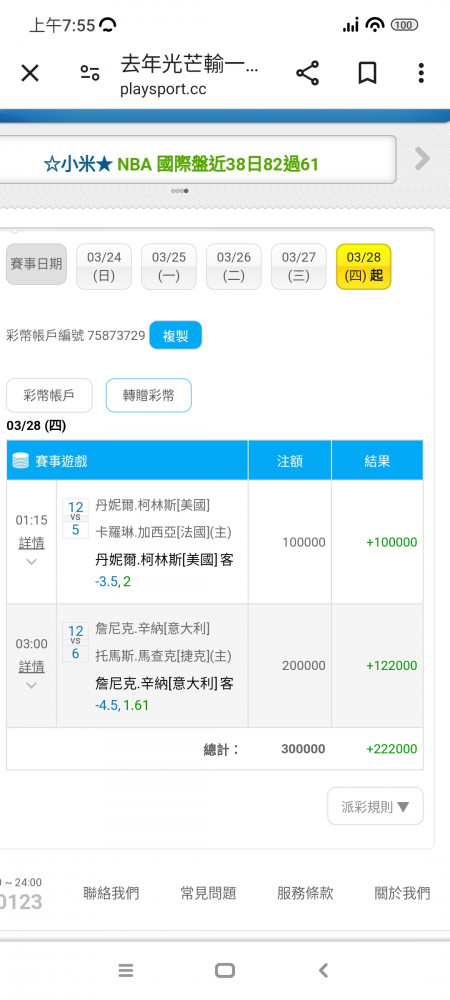This screenshot has height=1000, width=450.
Task: Tap Android back navigation arrow
Action: [x=323, y=971]
